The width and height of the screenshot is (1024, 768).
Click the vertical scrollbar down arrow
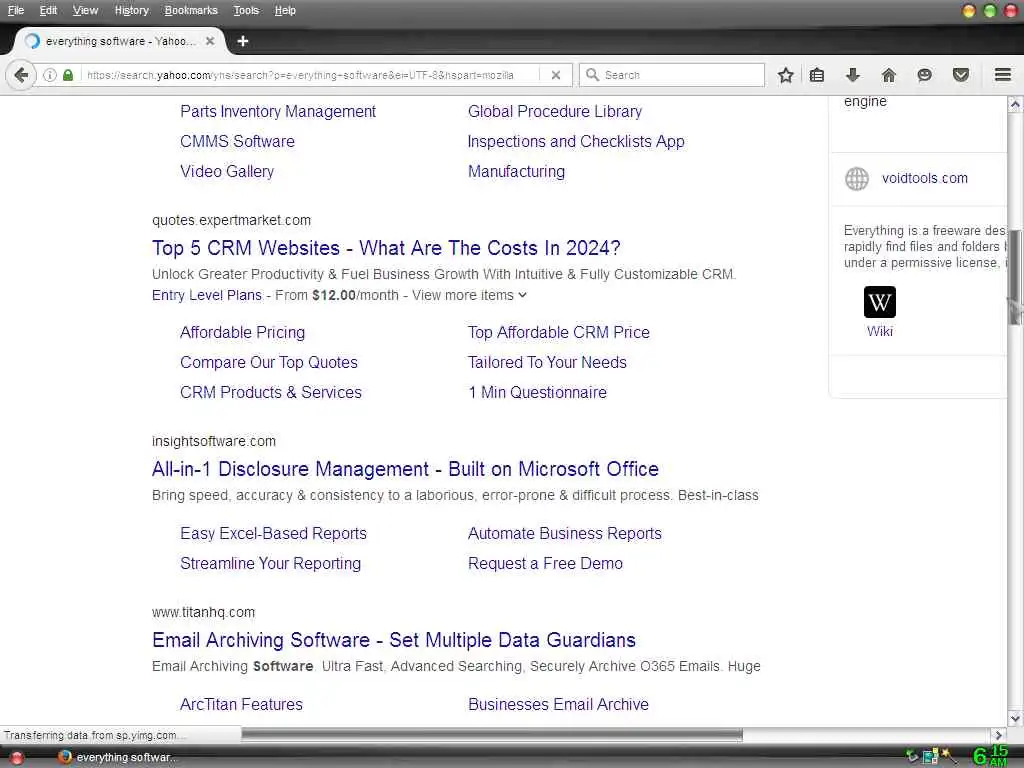tap(1015, 719)
